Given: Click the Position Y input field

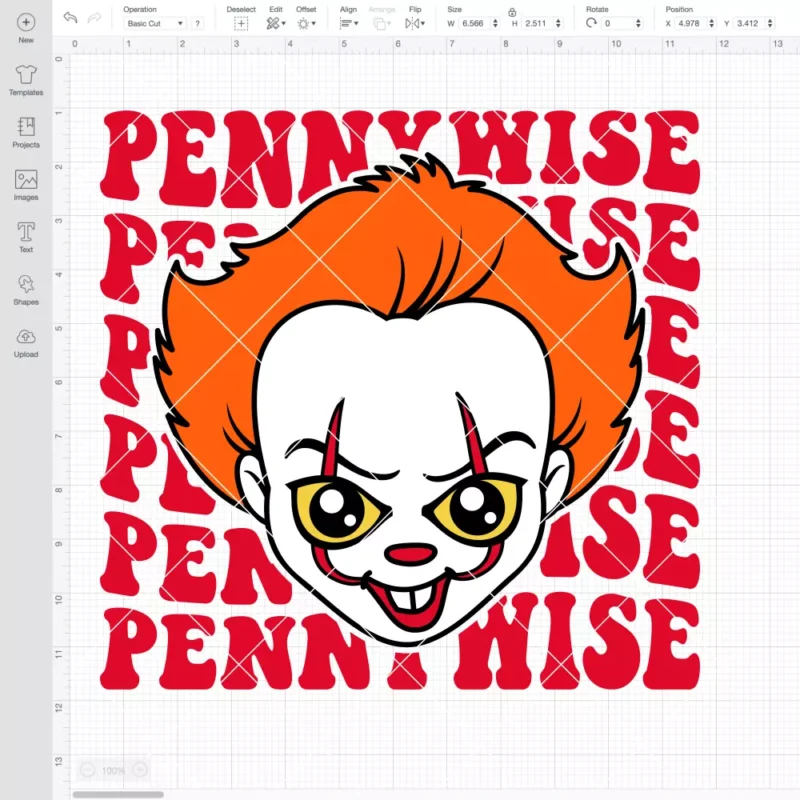Looking at the screenshot, I should click(x=749, y=23).
